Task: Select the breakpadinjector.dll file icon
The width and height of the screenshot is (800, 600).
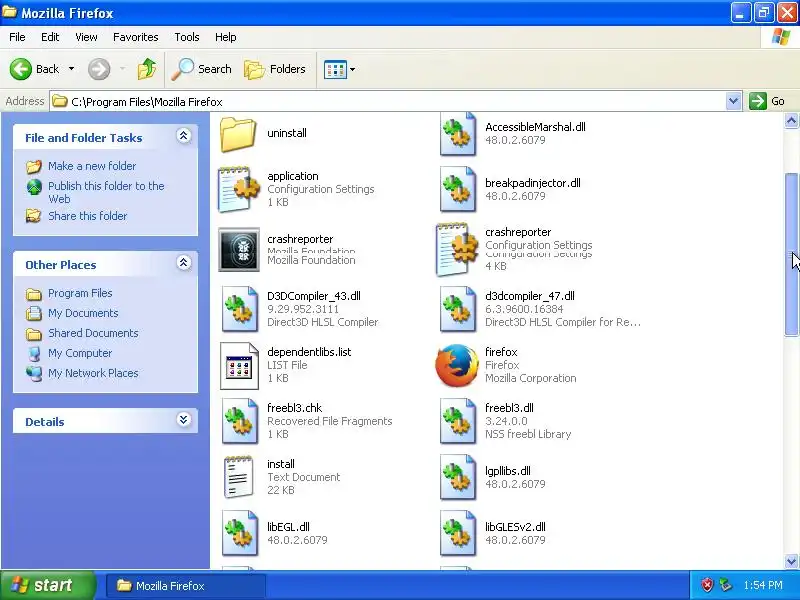Action: [x=458, y=189]
